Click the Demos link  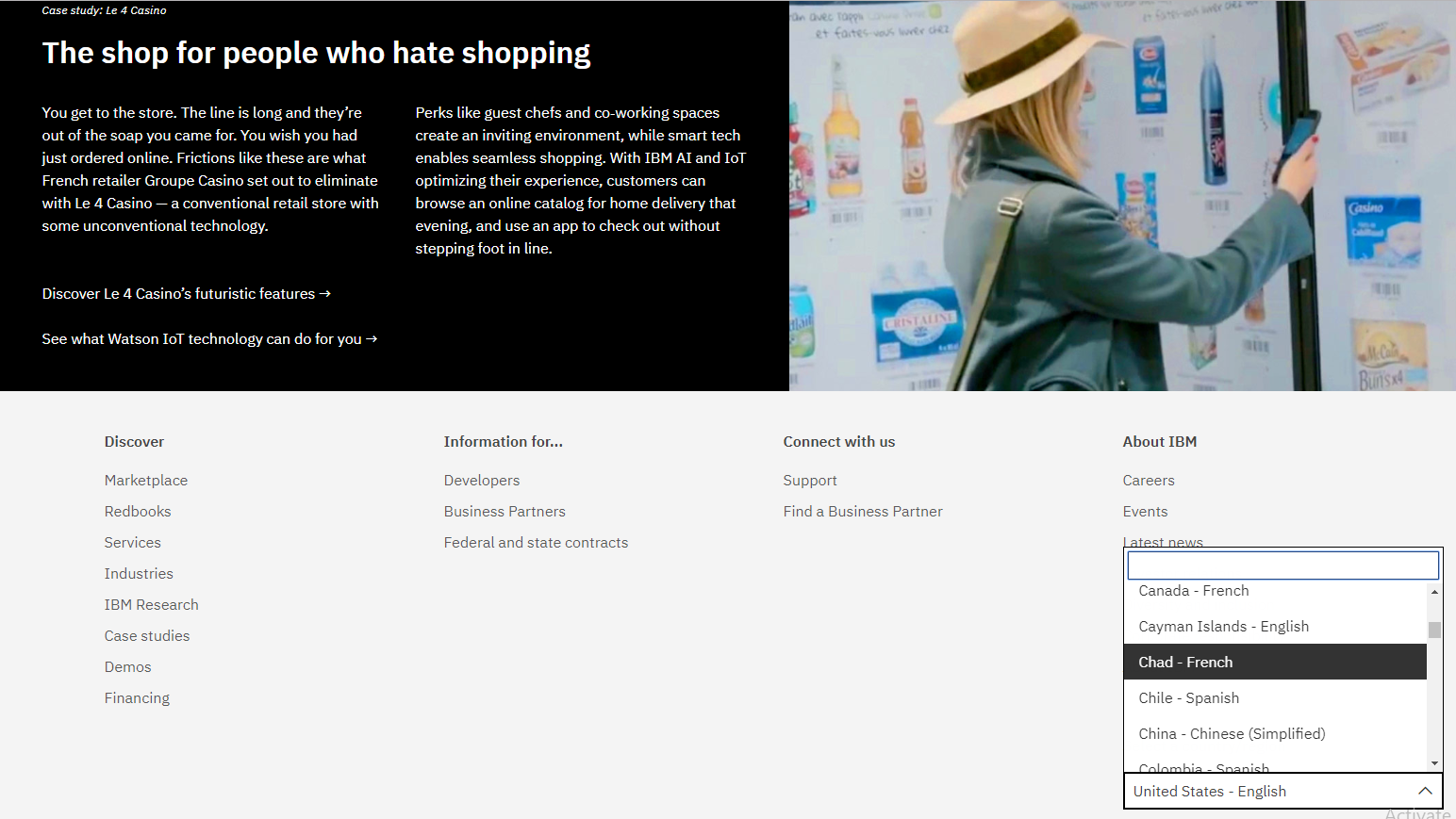(128, 667)
